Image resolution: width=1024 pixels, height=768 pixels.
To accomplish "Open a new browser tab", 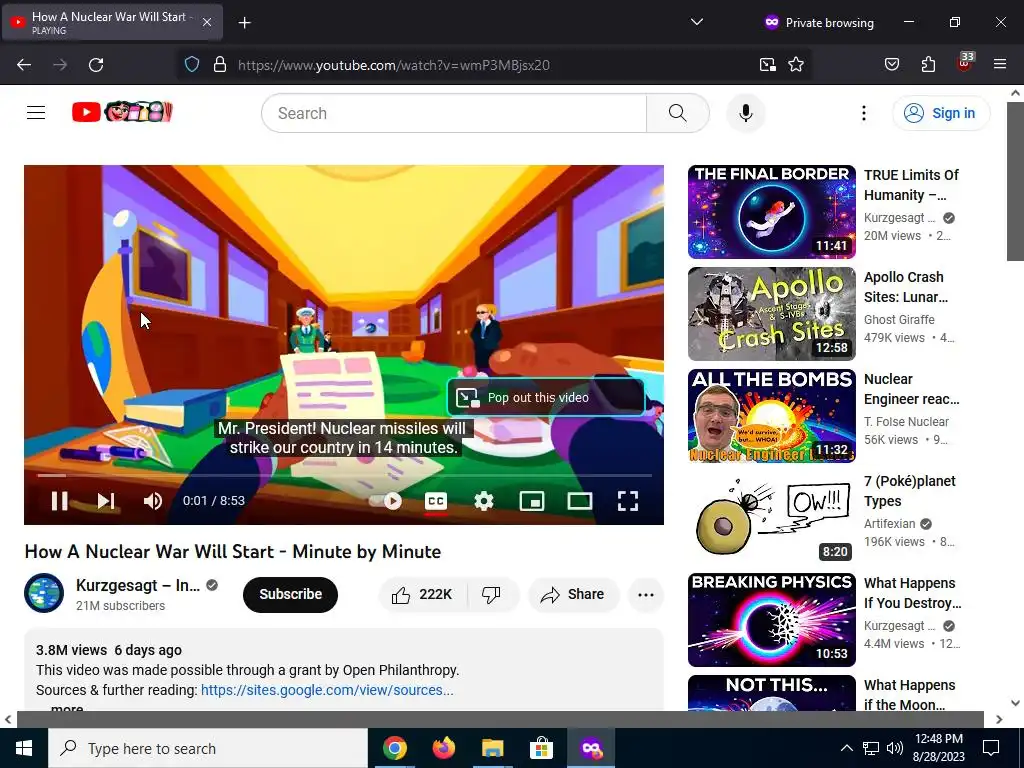I will coord(244,23).
